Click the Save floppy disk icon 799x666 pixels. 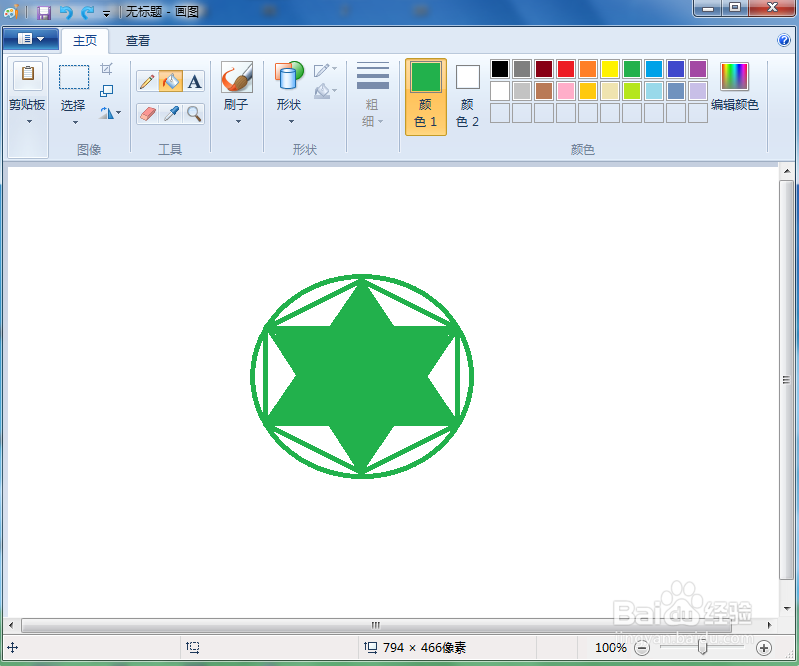coord(44,12)
